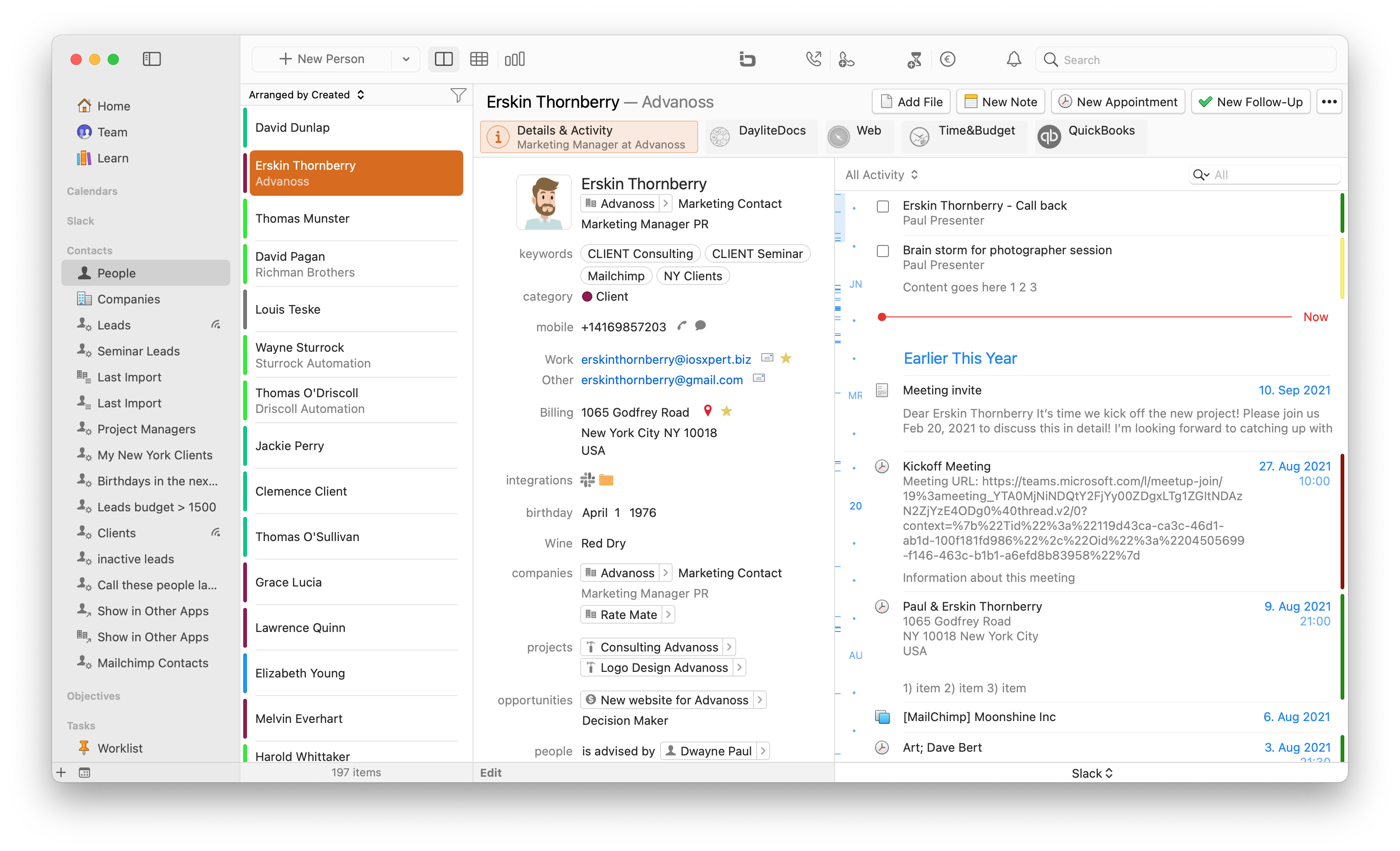Click the Client category color dot

click(588, 297)
